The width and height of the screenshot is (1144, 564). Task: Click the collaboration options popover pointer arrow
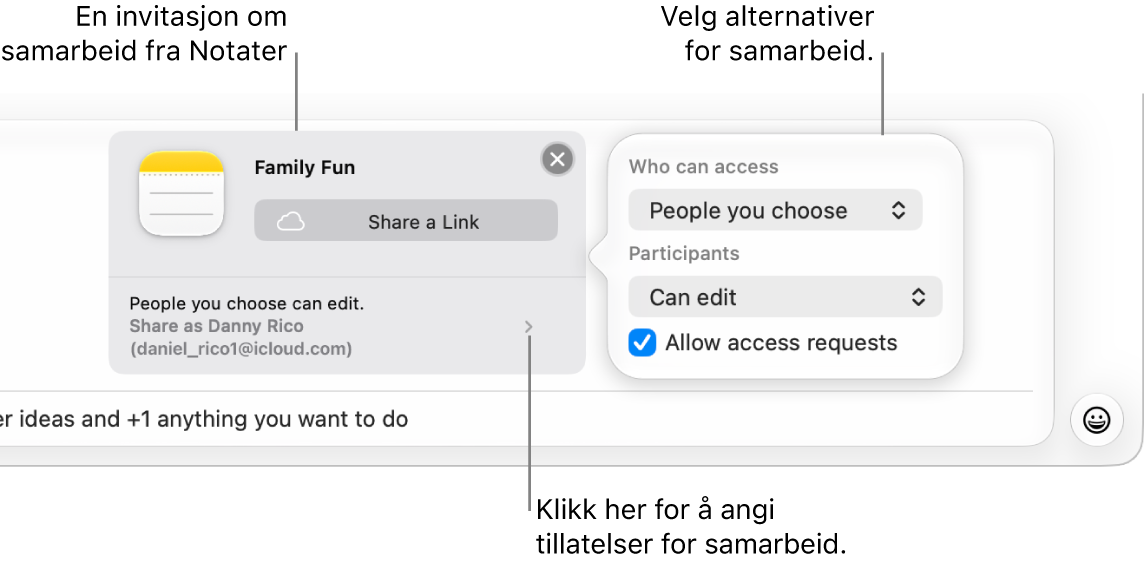(598, 257)
